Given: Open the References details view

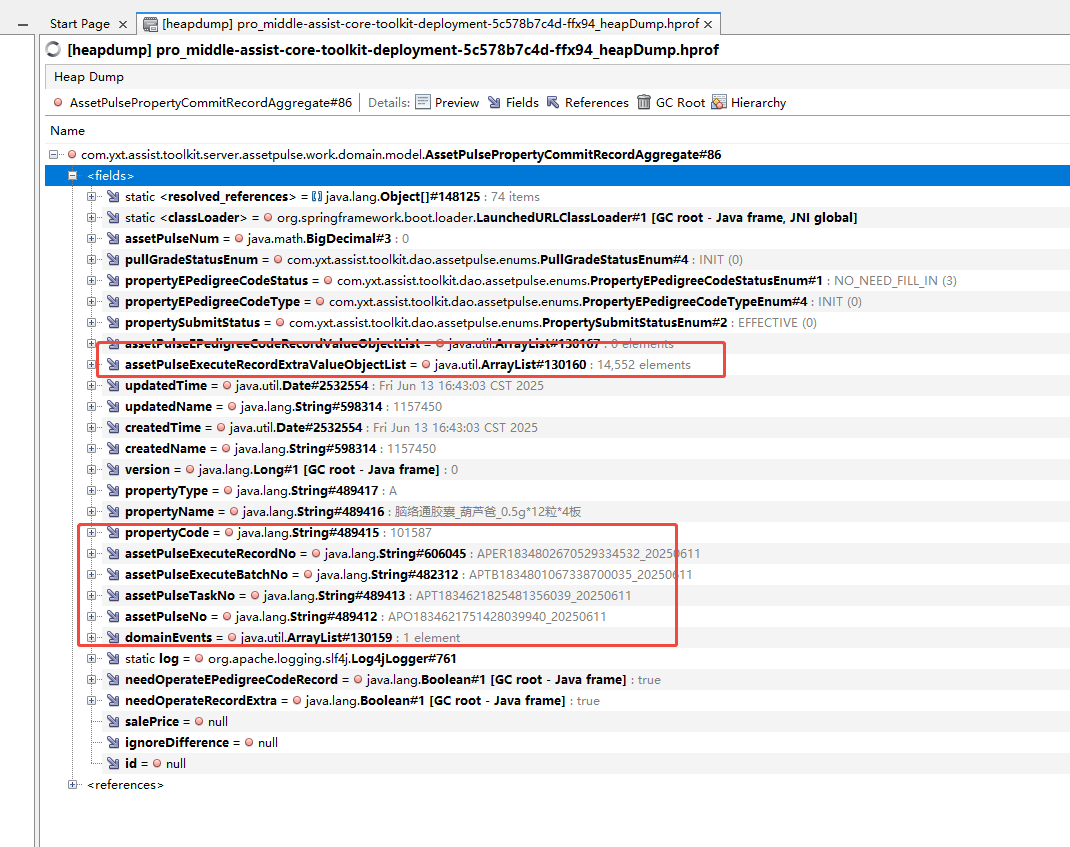Looking at the screenshot, I should coord(588,102).
